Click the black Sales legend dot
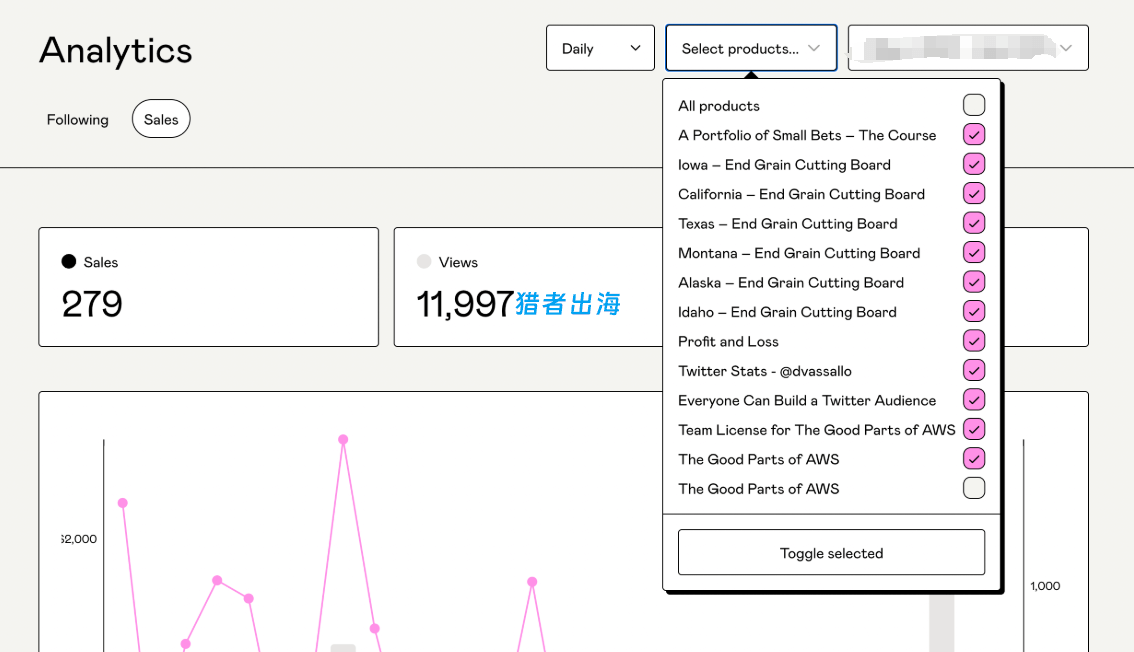Image resolution: width=1134 pixels, height=652 pixels. [x=69, y=262]
